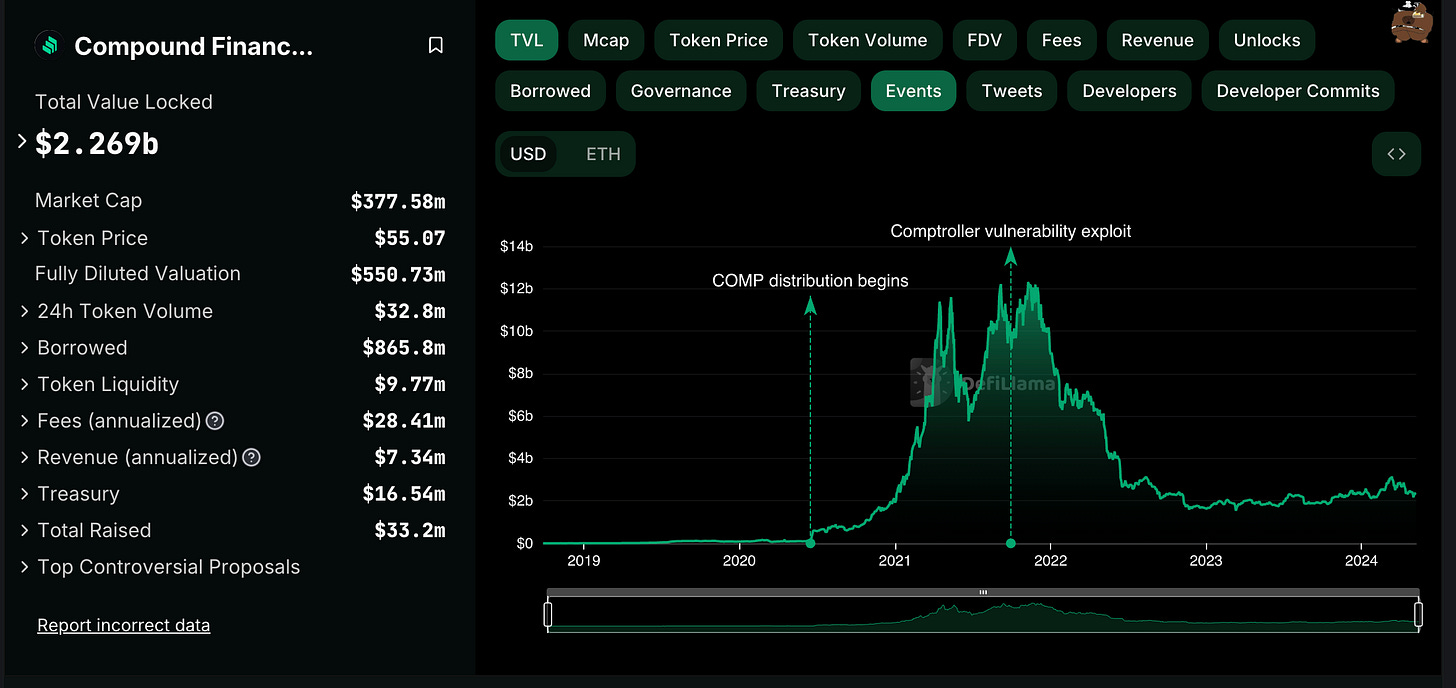Expand the Treasury row

(x=25, y=494)
